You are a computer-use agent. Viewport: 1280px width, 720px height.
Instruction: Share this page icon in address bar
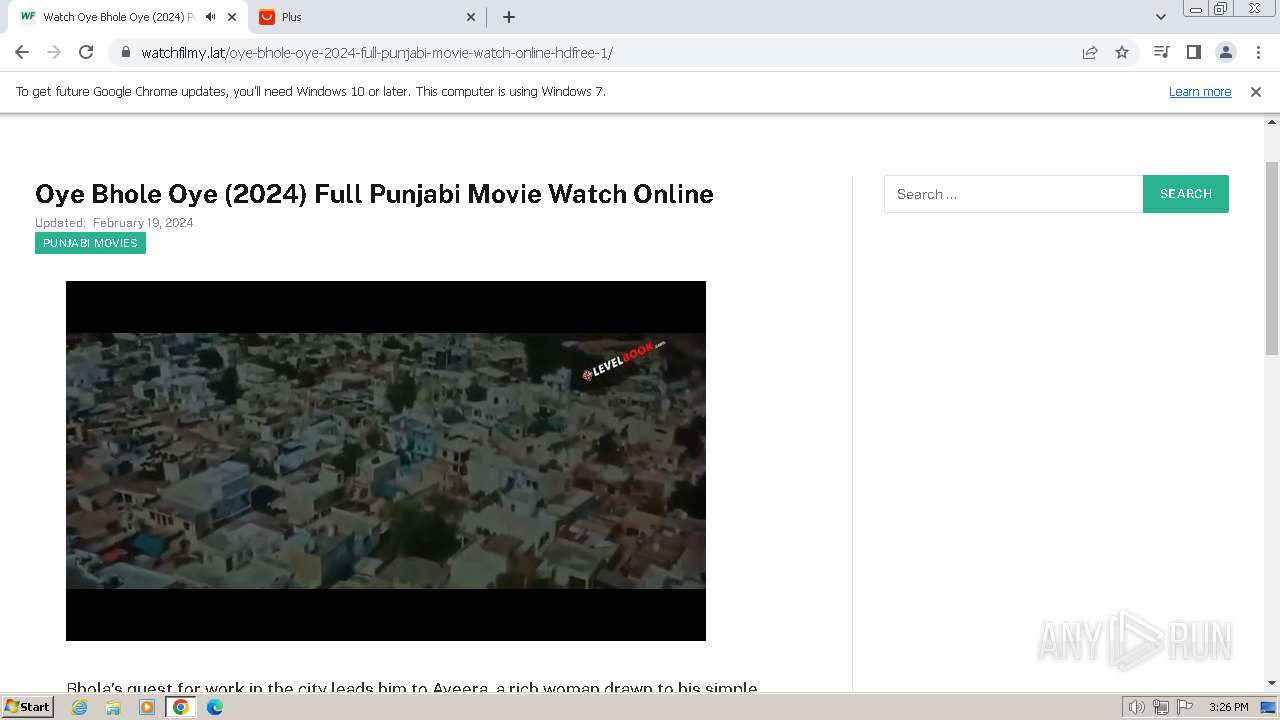point(1090,52)
